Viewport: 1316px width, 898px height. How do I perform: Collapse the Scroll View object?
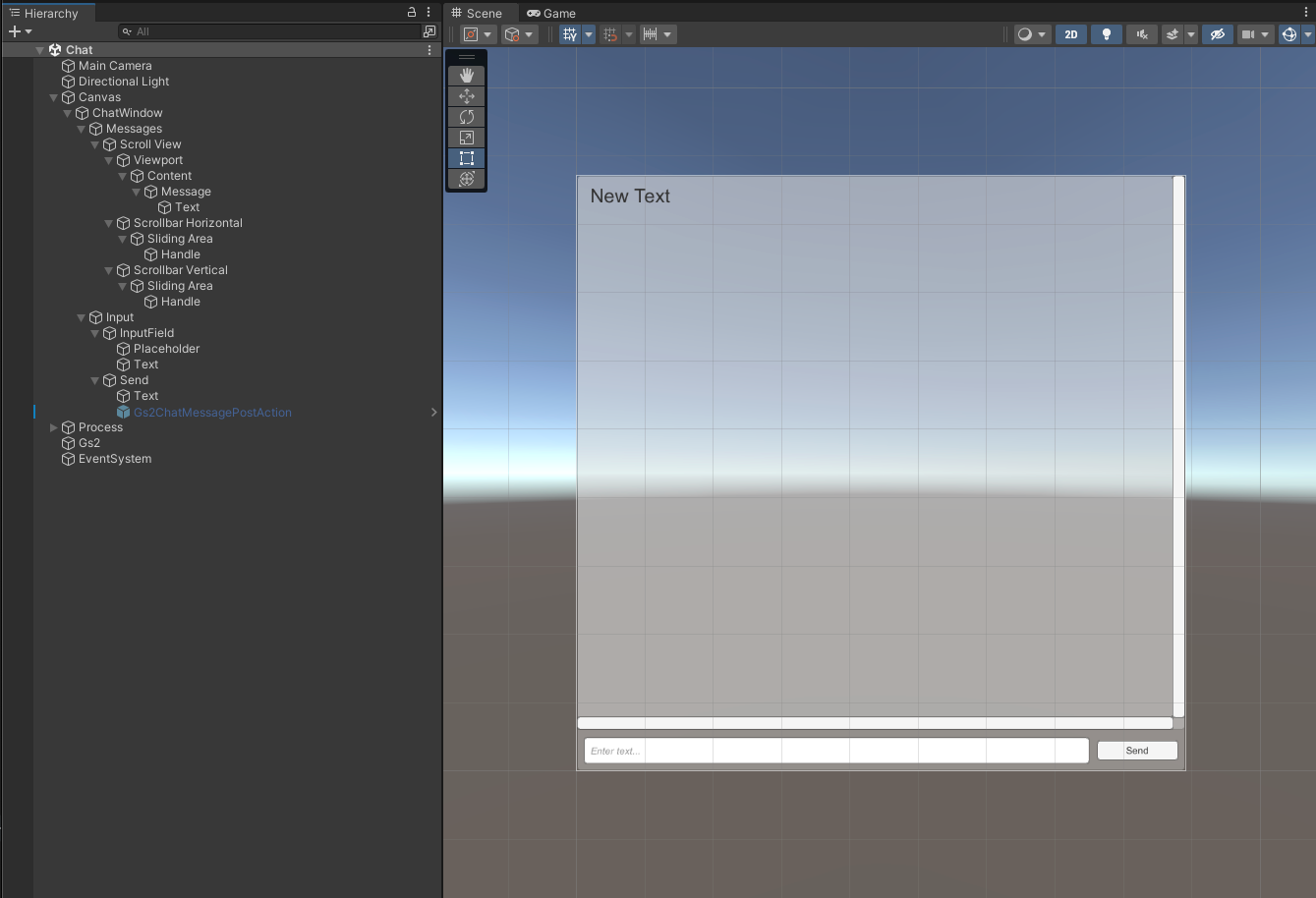pos(95,144)
